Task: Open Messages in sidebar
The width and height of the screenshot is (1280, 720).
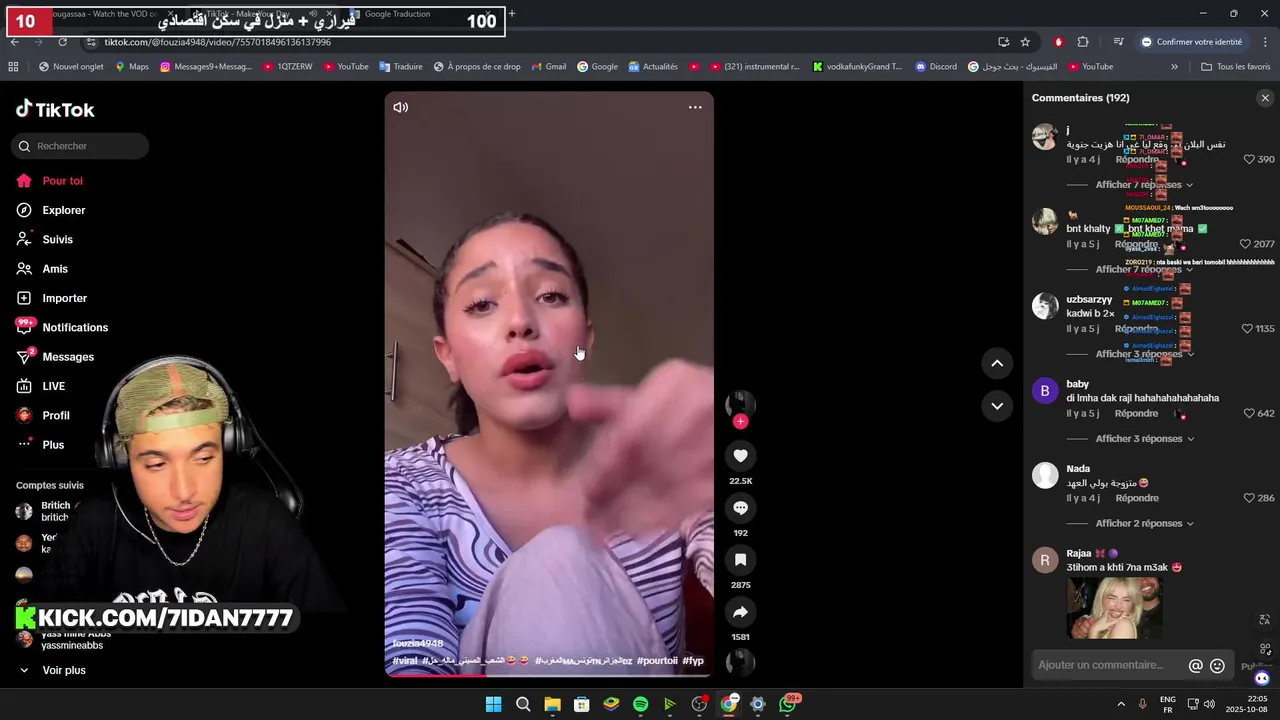Action: [55, 357]
